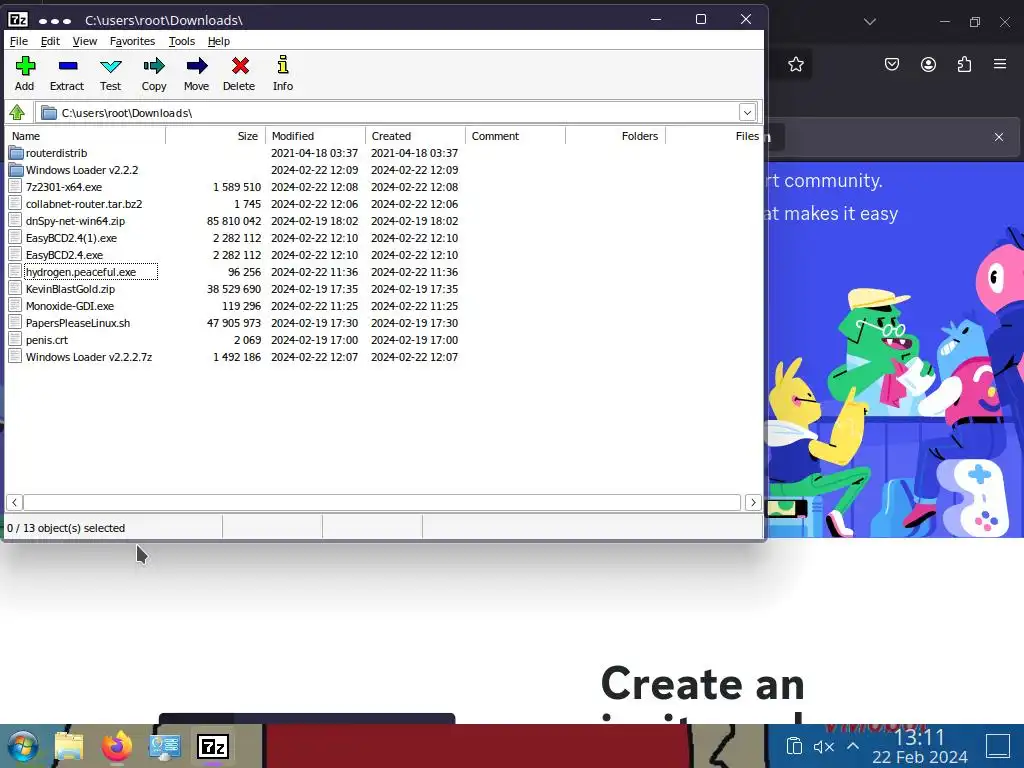
Task: Click the Files column header
Action: 714,136
